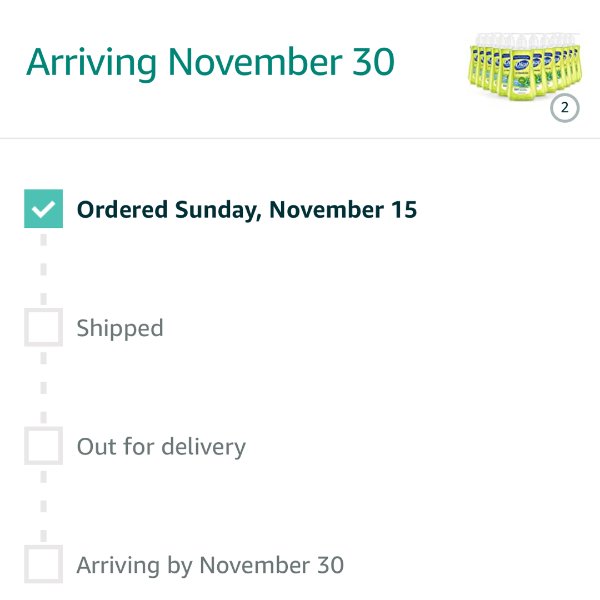Click the Arriving November 30 heading
The width and height of the screenshot is (600, 600).
210,63
